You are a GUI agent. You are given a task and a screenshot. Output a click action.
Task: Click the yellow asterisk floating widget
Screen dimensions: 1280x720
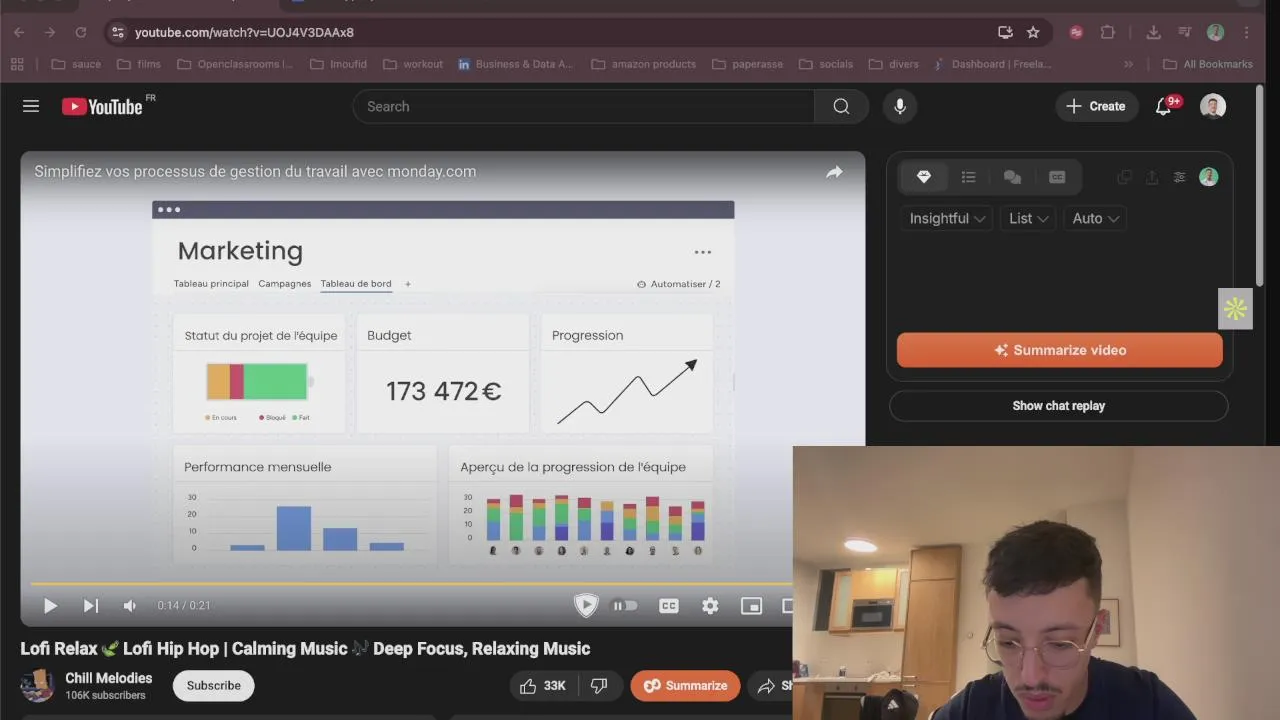point(1235,309)
